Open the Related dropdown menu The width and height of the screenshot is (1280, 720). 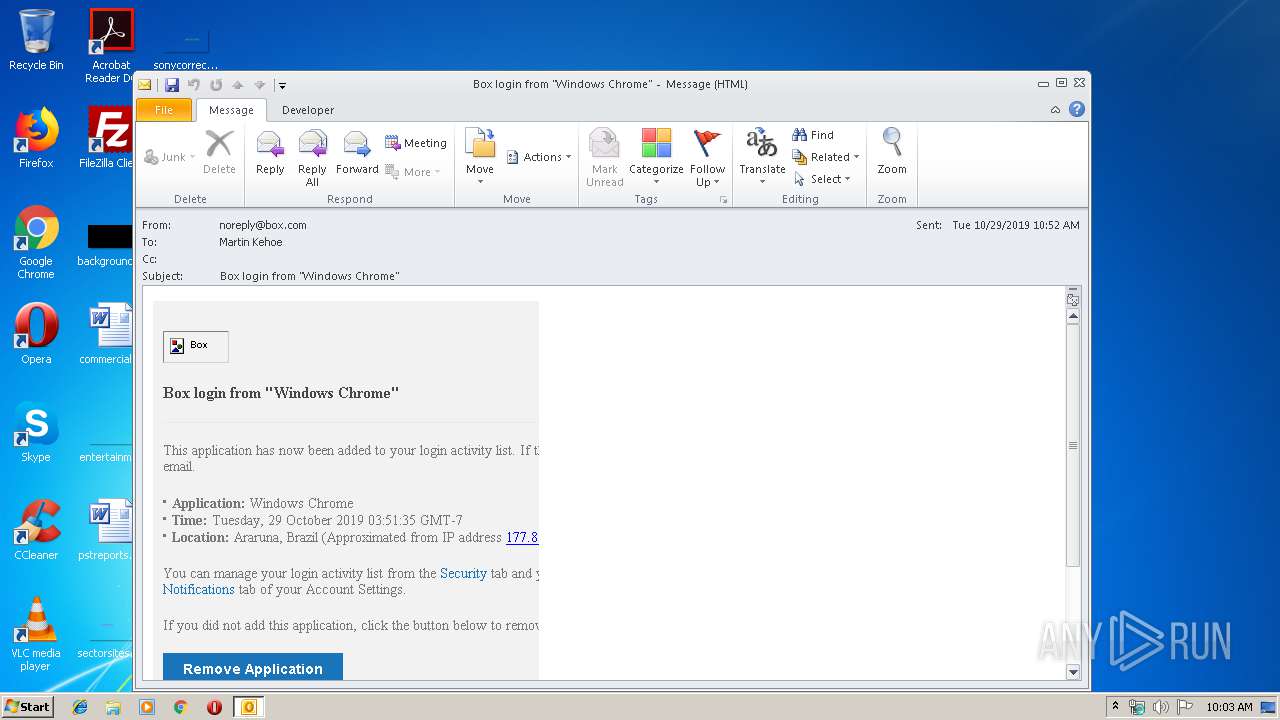click(826, 157)
